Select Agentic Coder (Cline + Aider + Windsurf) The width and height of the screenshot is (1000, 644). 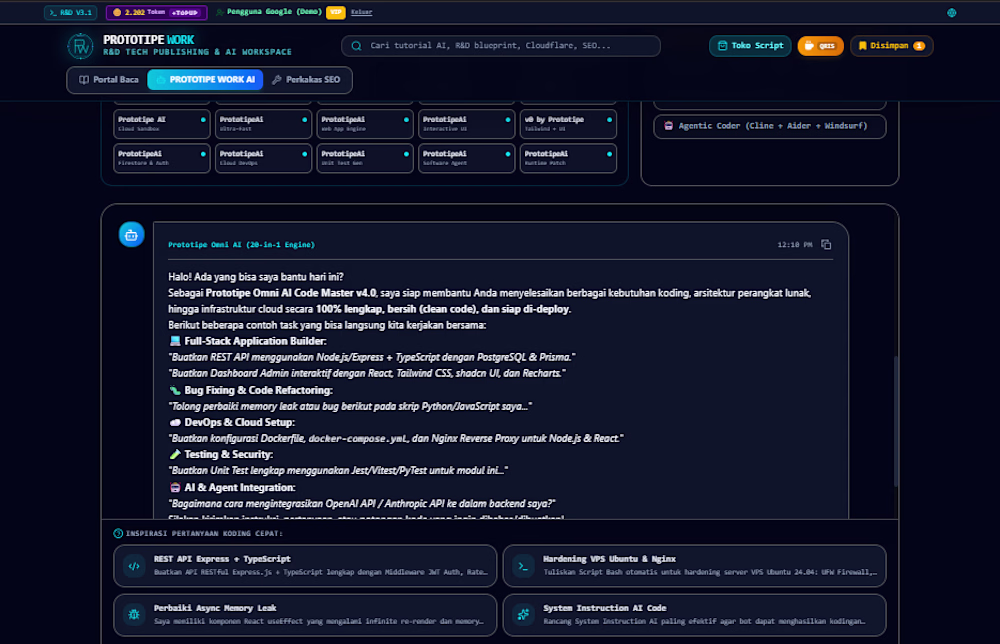point(770,126)
